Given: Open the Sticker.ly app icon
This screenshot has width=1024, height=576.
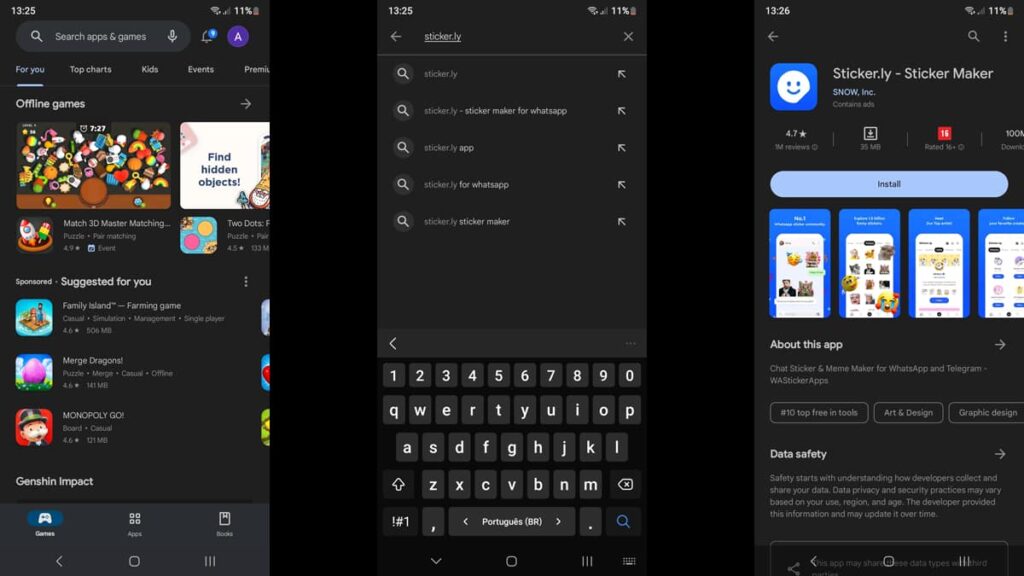Looking at the screenshot, I should 793,87.
